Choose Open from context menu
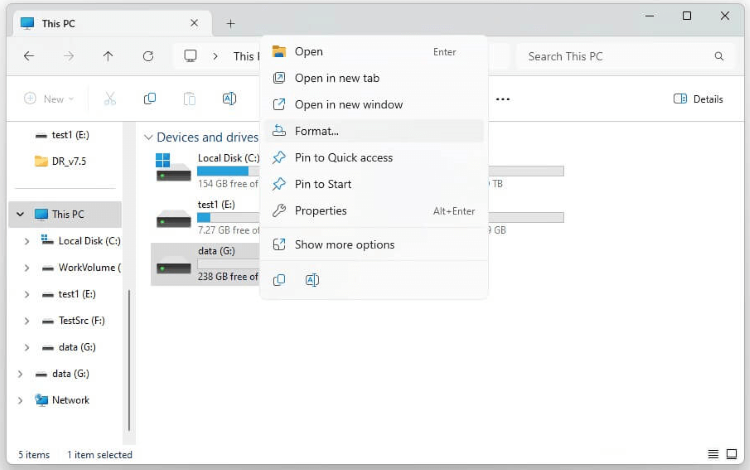 374,52
